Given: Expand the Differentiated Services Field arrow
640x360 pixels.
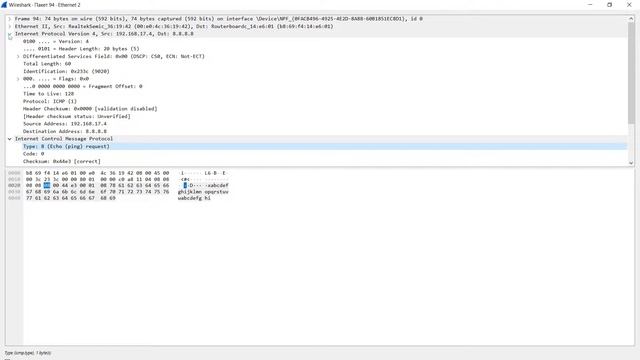Looking at the screenshot, I should (x=18, y=56).
